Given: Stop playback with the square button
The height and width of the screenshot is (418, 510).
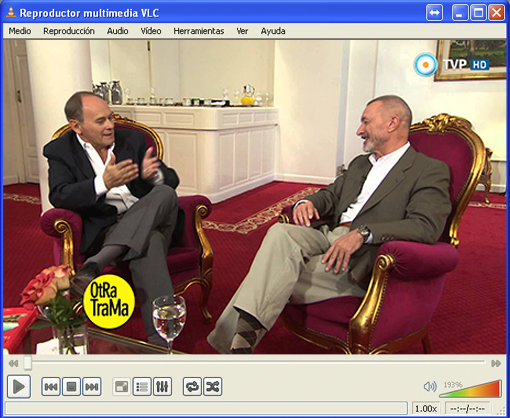Looking at the screenshot, I should [71, 387].
